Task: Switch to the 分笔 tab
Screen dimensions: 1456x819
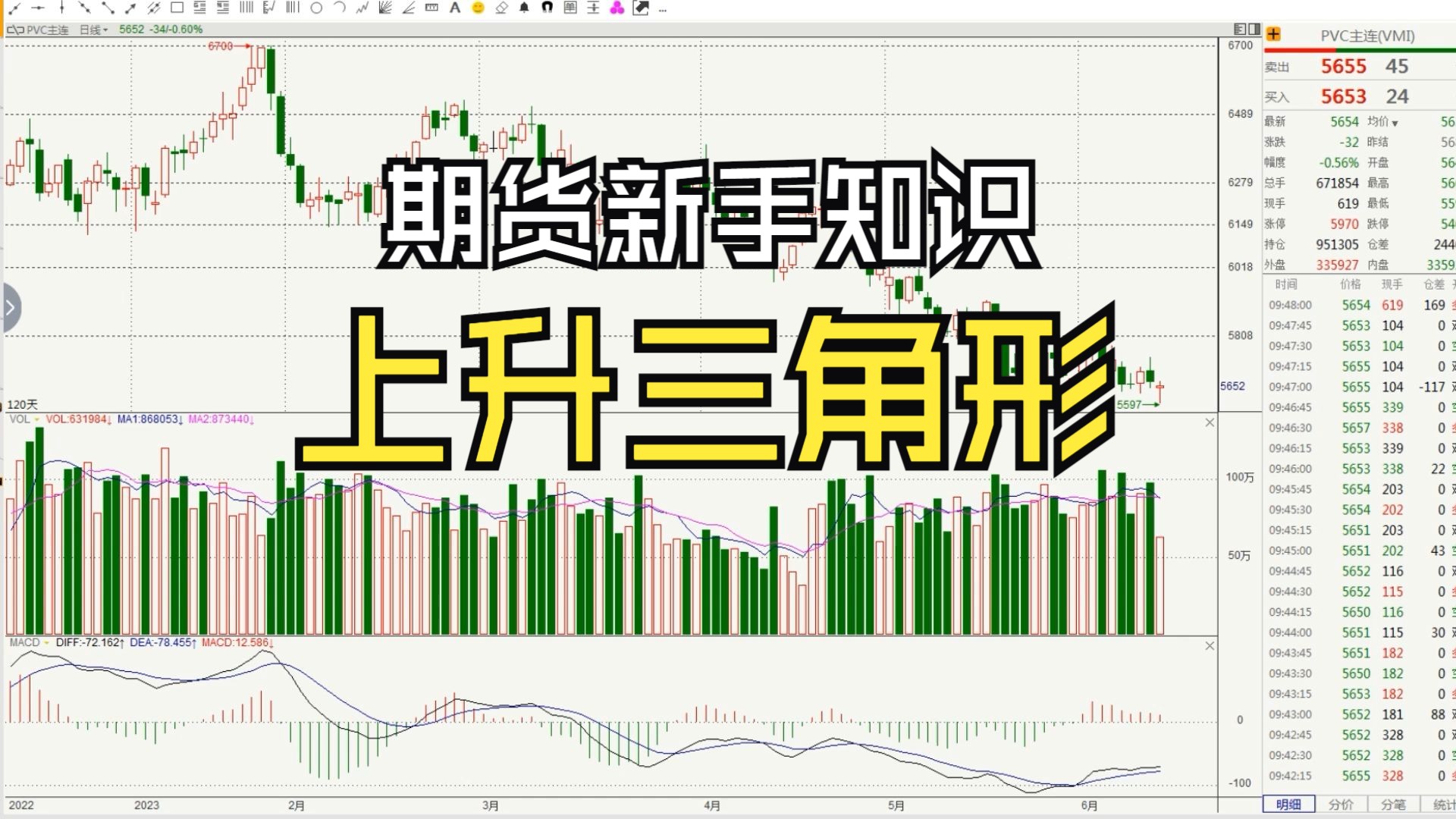Action: coord(1393,805)
